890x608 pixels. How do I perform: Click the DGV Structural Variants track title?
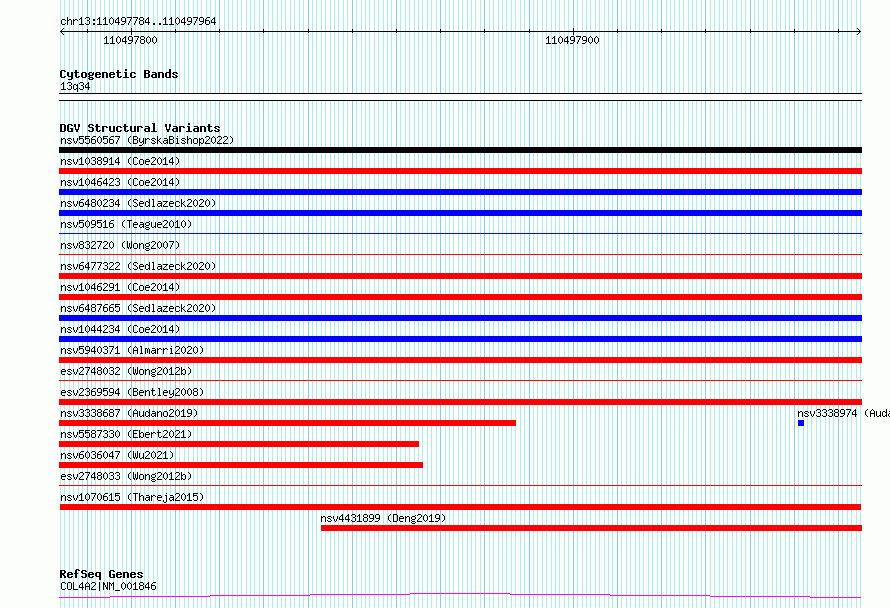click(x=140, y=128)
